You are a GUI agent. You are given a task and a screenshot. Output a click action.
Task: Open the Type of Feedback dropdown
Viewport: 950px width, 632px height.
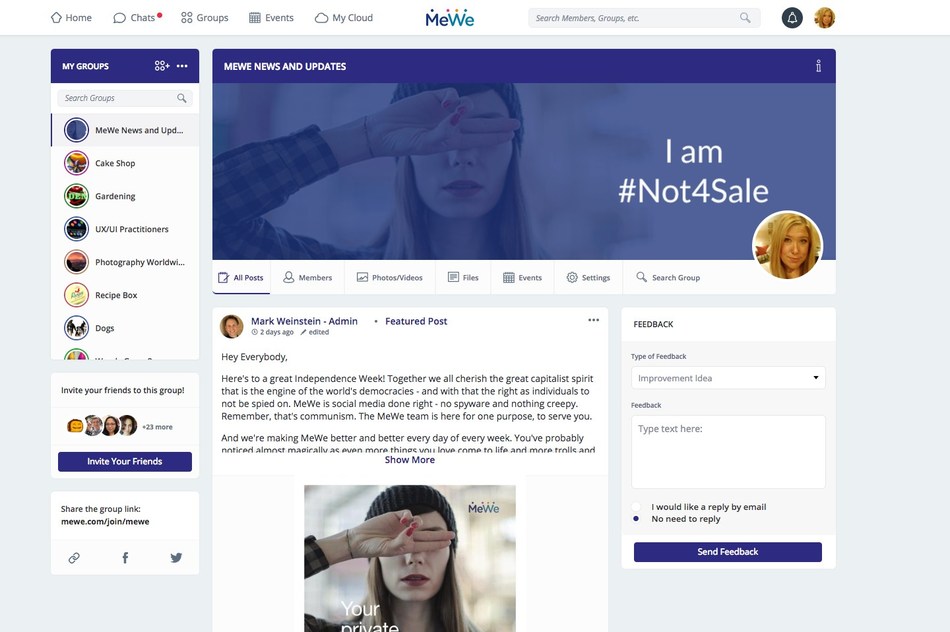coord(727,378)
